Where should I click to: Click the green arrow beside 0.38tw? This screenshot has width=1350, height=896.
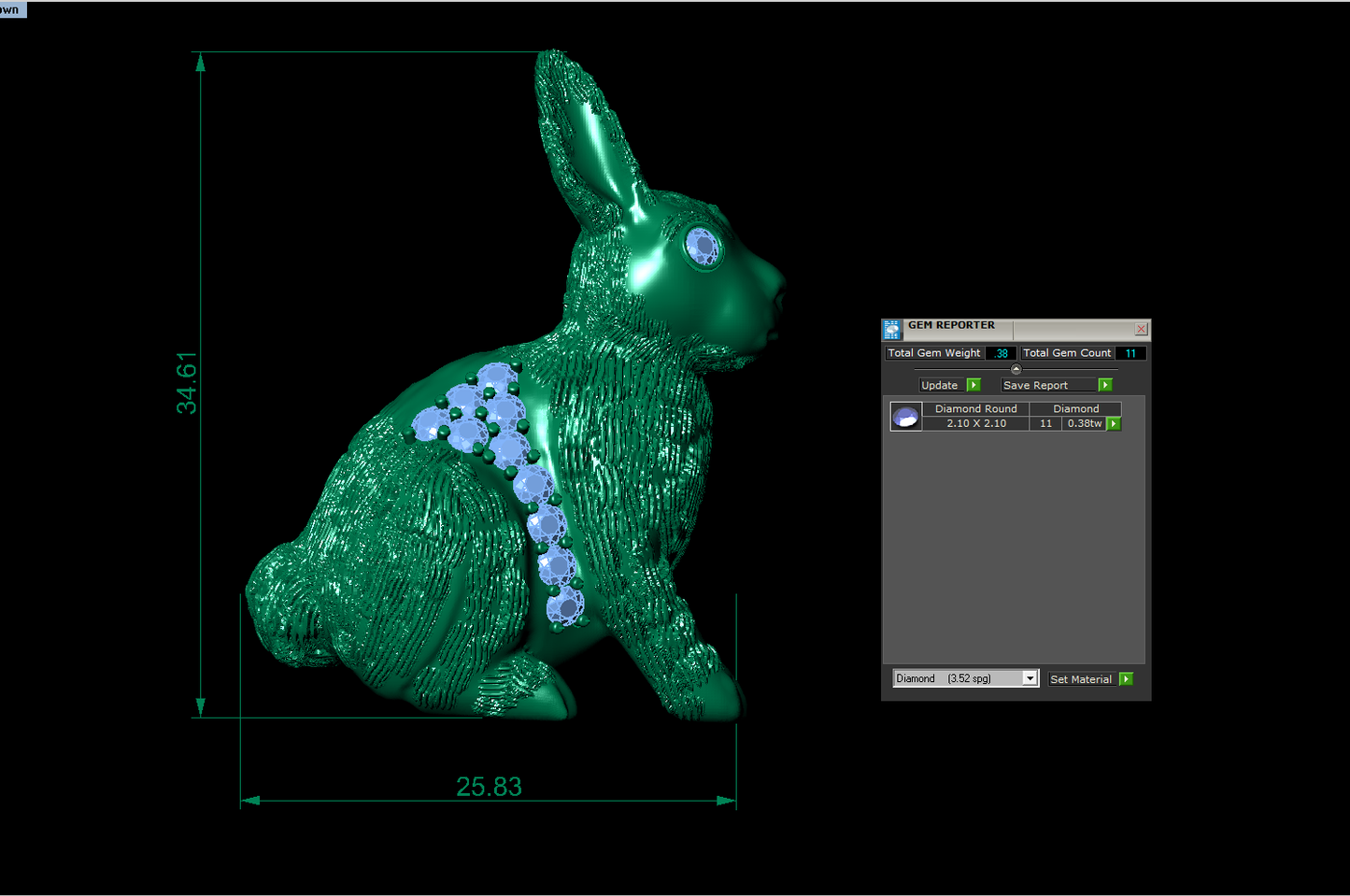(1114, 424)
